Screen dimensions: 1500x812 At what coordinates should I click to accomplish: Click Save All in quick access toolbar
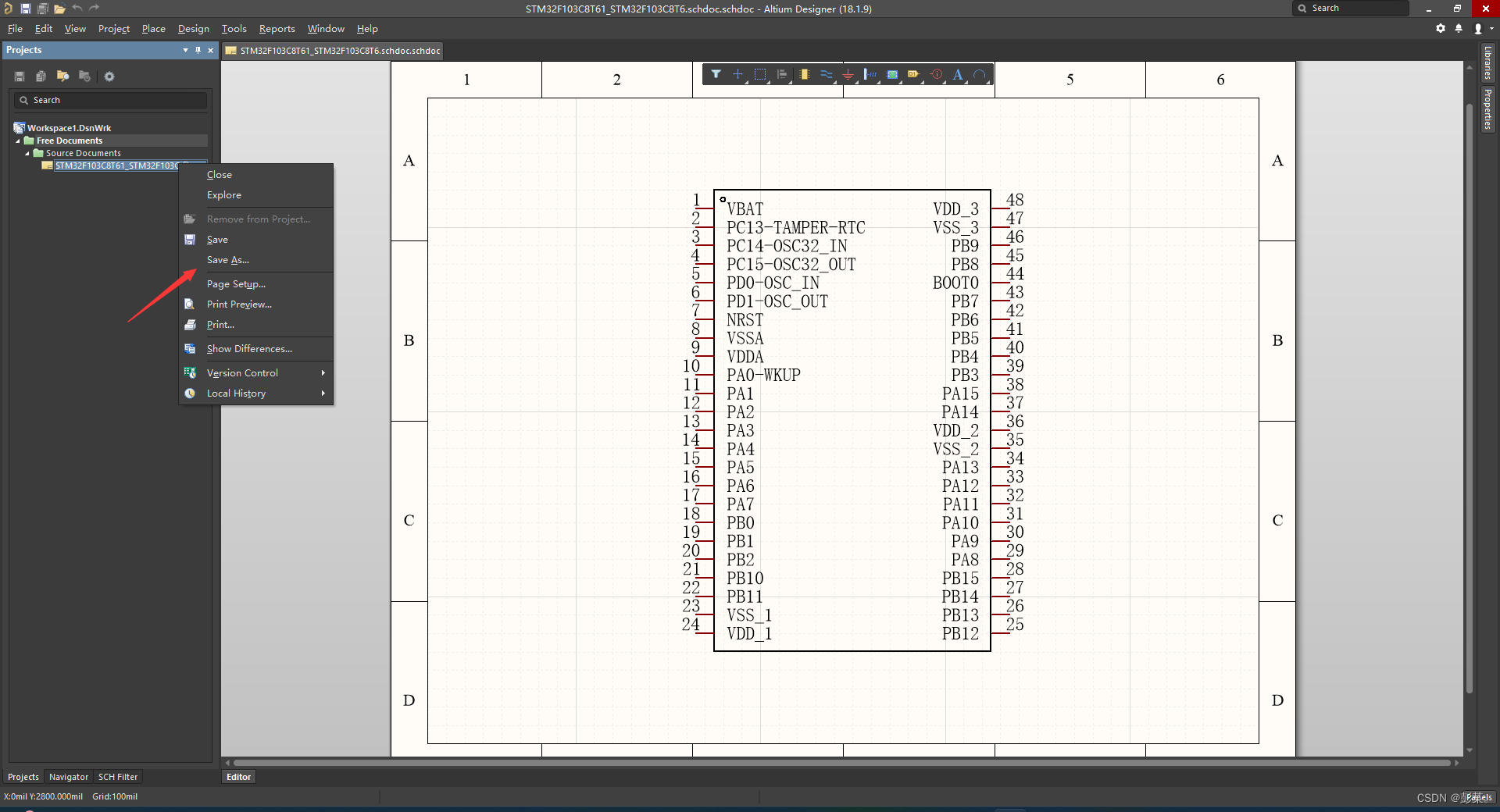point(42,9)
